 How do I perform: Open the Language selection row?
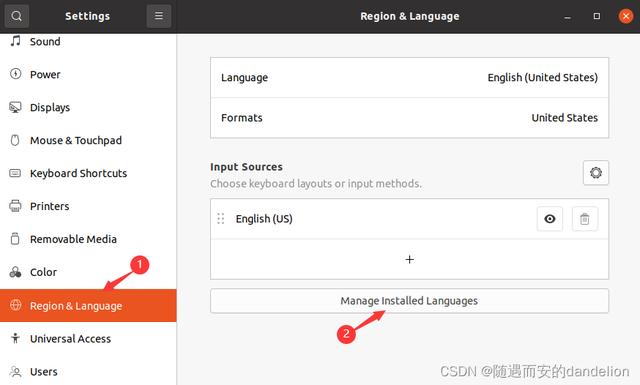click(x=409, y=78)
